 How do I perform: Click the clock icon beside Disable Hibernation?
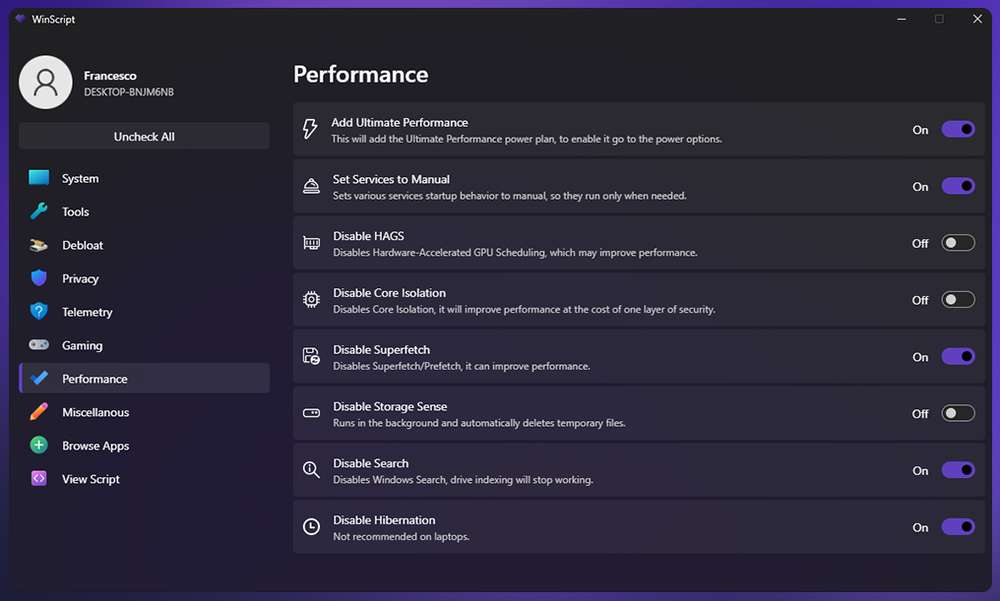[311, 527]
